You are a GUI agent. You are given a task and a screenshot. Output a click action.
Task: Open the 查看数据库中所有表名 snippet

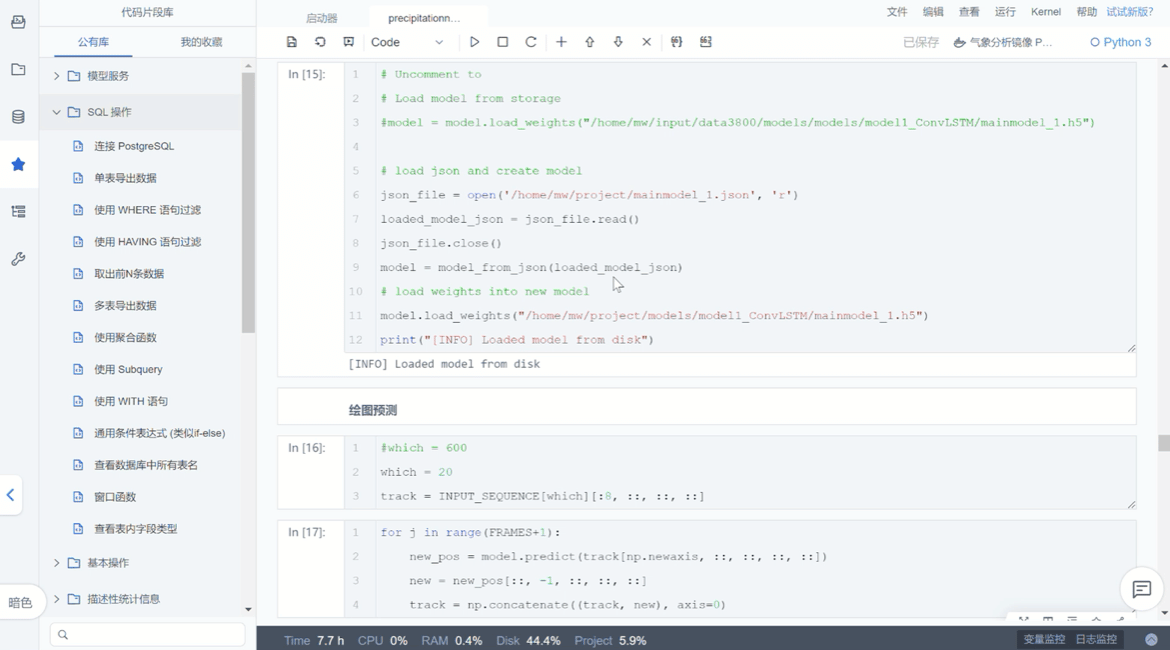[146, 465]
